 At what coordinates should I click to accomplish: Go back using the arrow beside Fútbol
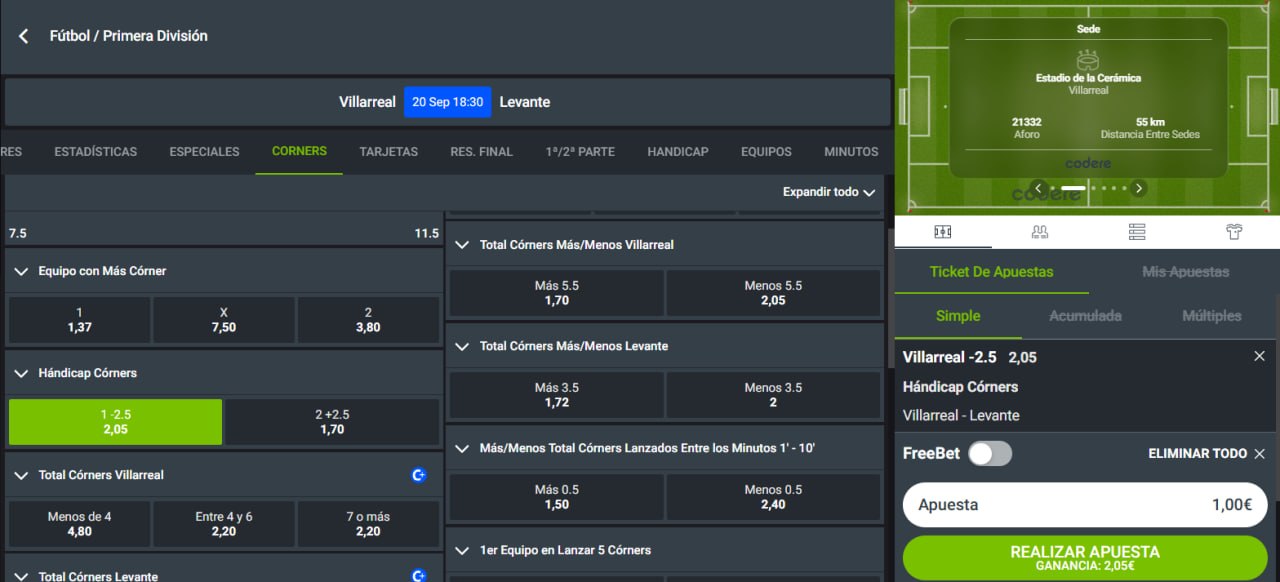(24, 36)
